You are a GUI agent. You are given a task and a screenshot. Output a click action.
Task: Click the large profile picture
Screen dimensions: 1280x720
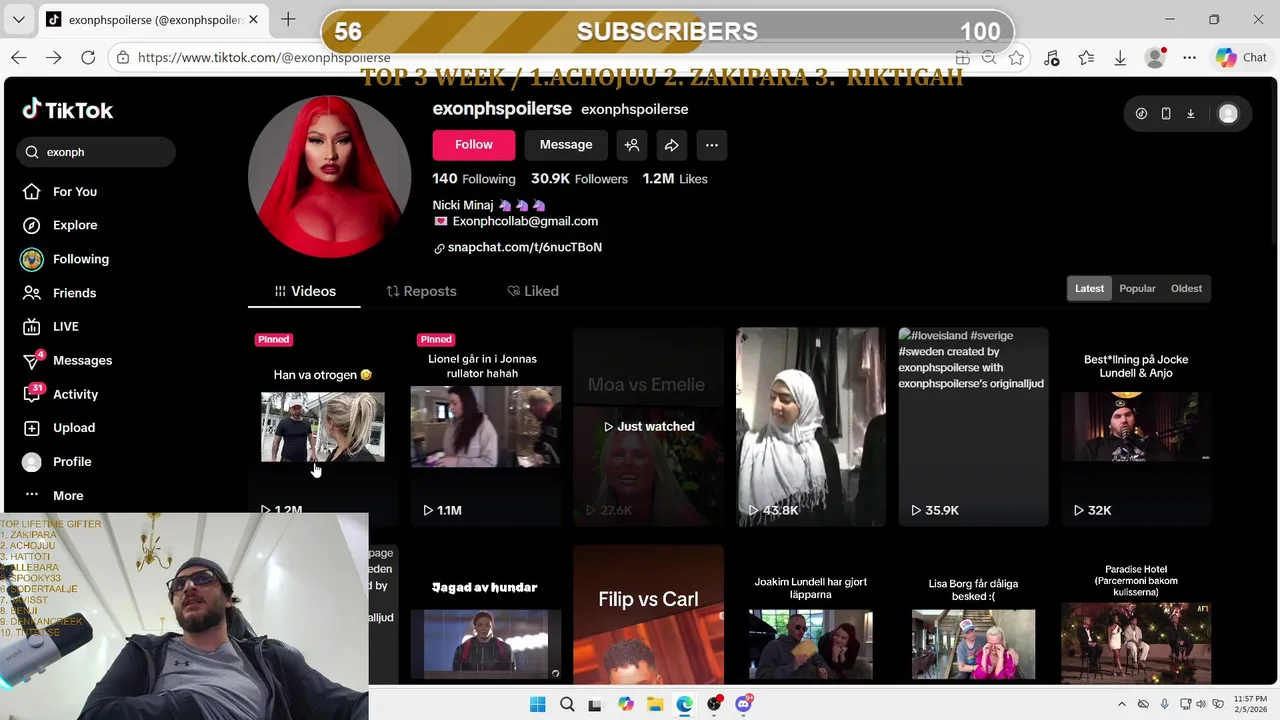click(329, 177)
